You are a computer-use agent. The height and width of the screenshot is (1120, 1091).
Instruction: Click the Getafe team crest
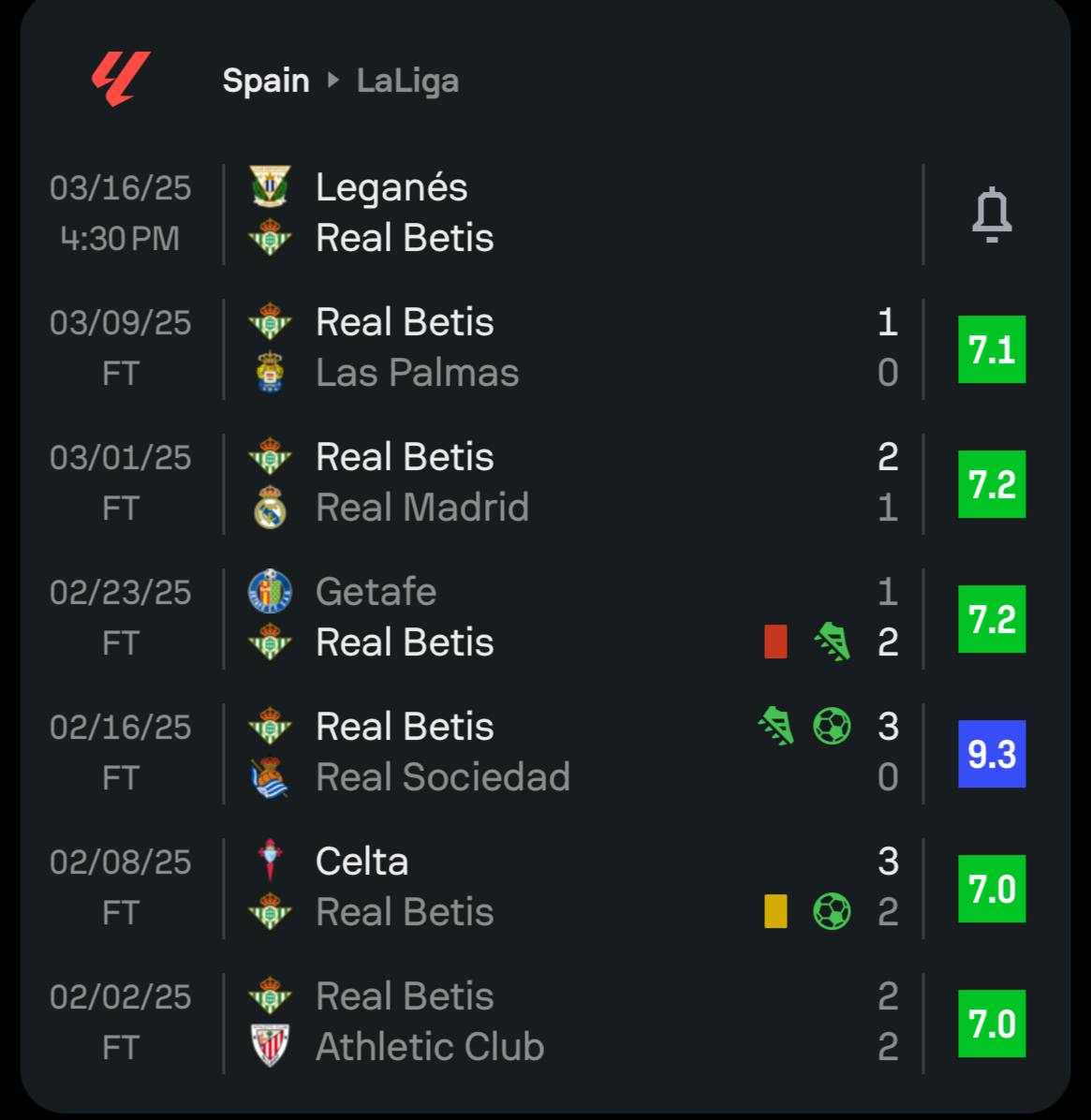point(270,592)
